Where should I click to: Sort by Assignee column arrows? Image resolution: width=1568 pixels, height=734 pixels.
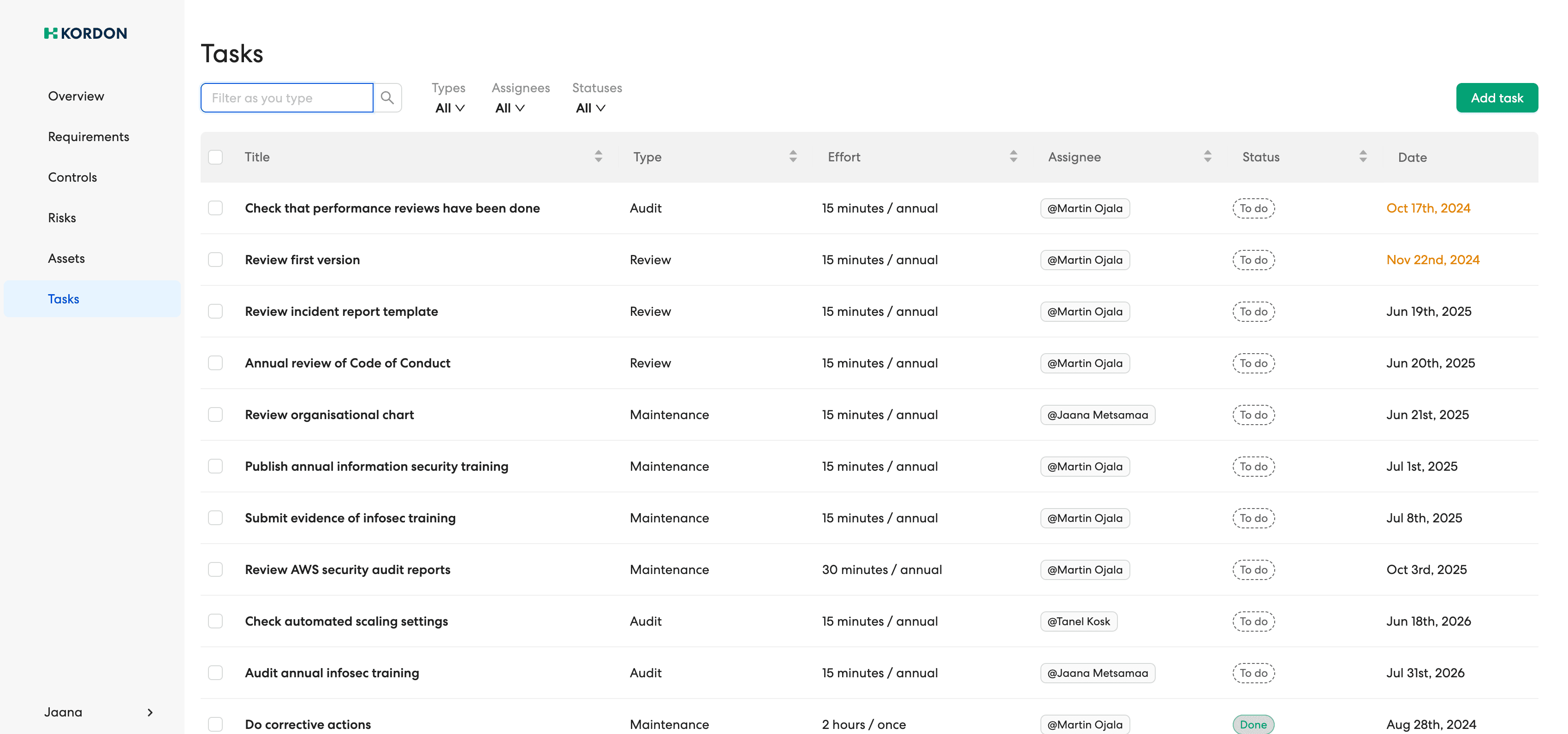[1207, 156]
